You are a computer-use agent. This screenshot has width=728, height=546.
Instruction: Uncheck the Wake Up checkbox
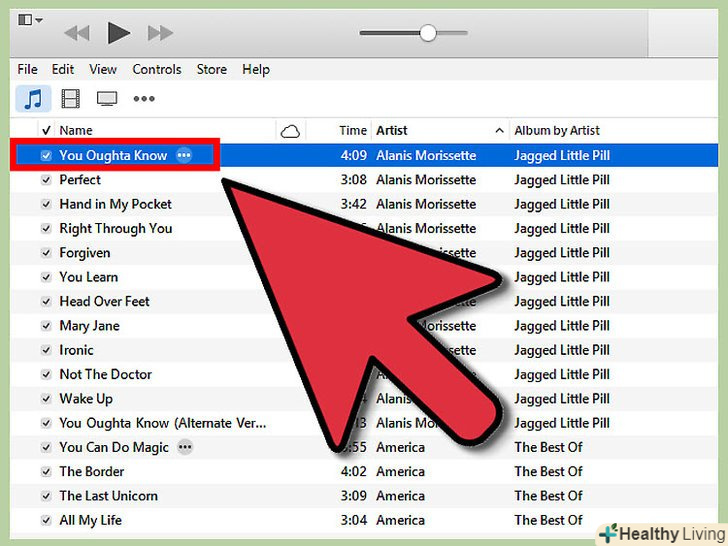pos(46,398)
